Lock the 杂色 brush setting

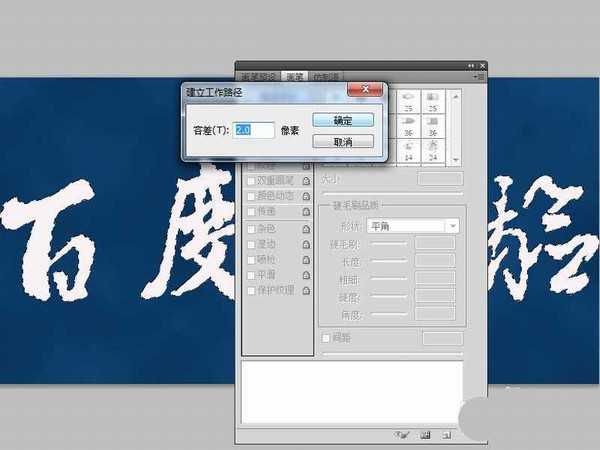pos(306,229)
